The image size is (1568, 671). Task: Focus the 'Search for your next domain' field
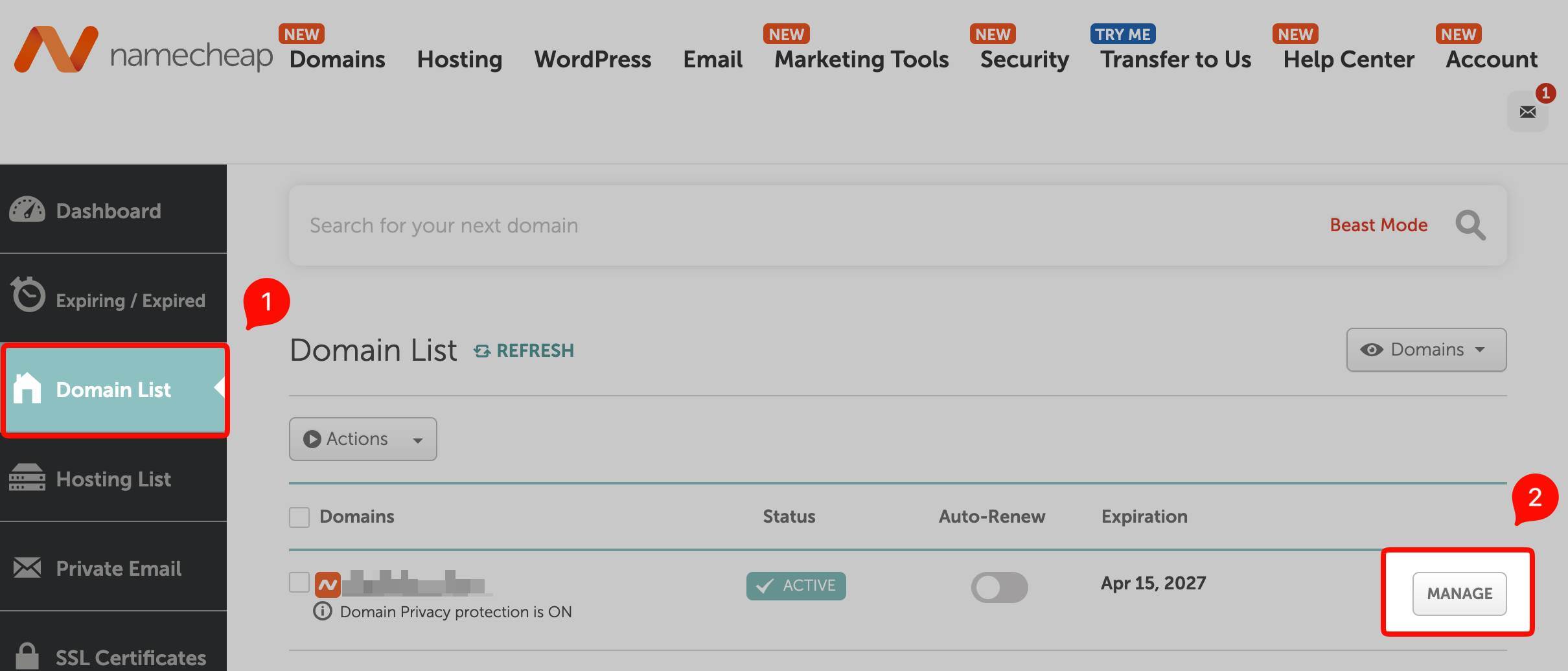[x=778, y=225]
